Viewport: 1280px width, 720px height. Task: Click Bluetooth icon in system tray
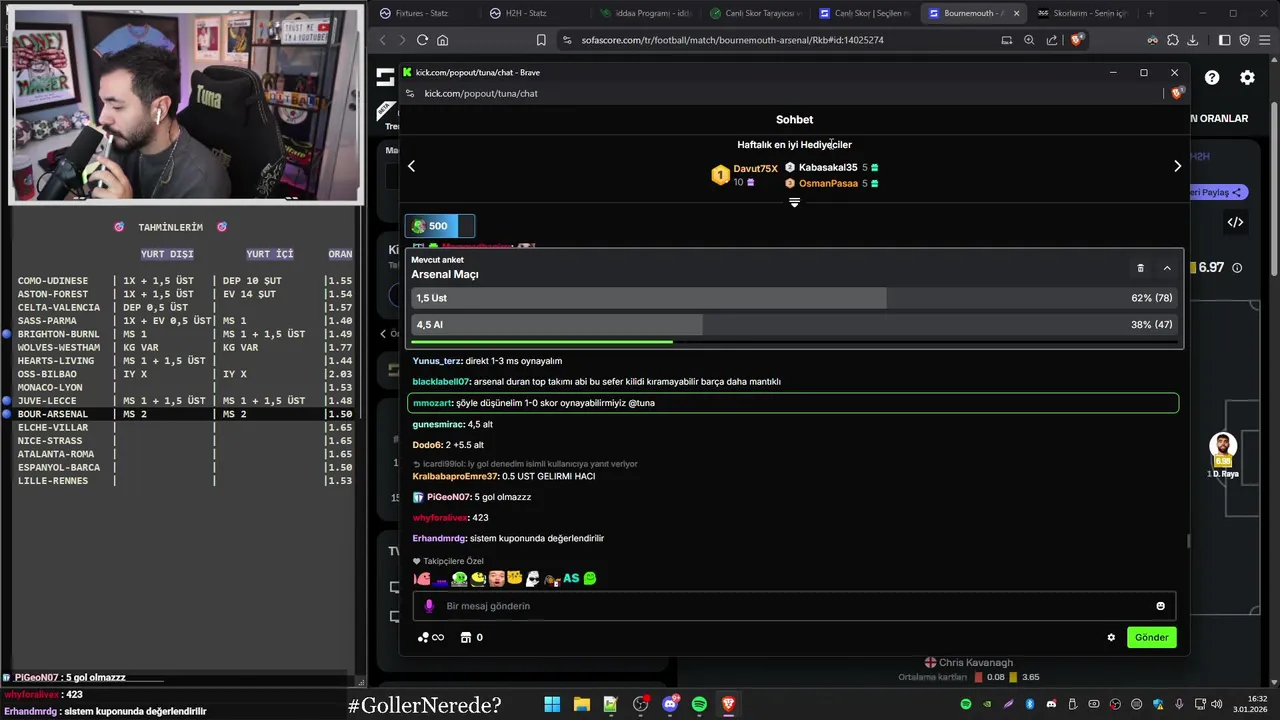point(1030,704)
